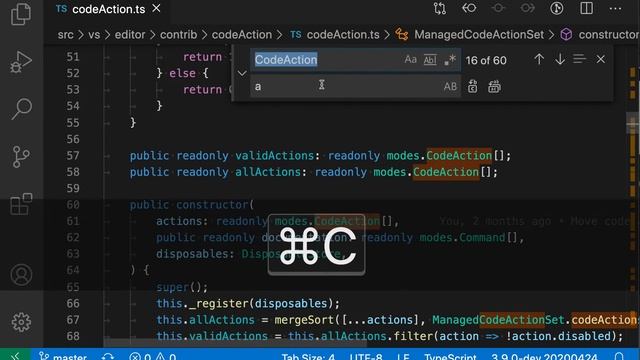Click the '16 of 60' match count
Image resolution: width=640 pixels, height=360 pixels.
pyautogui.click(x=486, y=60)
